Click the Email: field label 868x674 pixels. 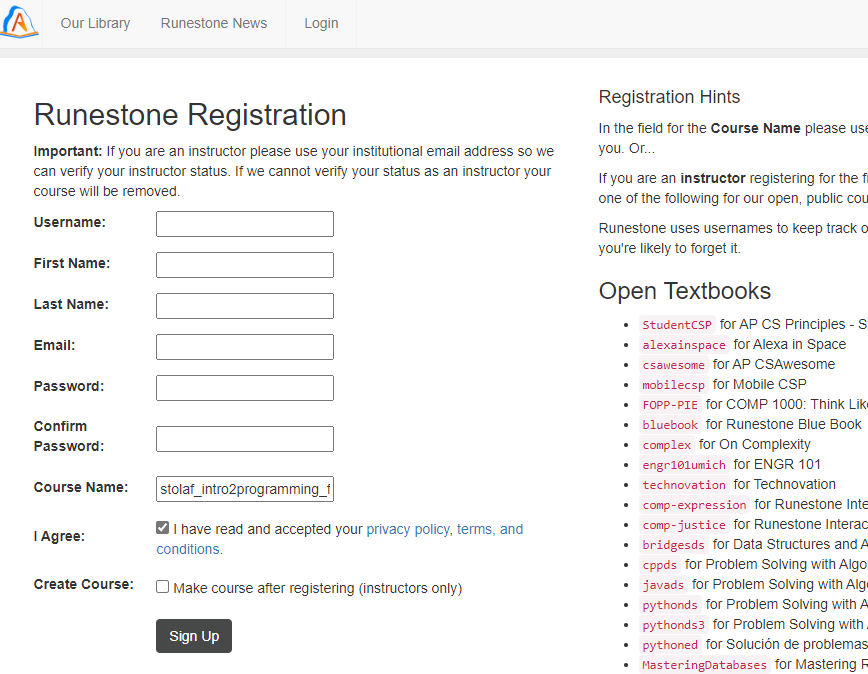tap(54, 345)
